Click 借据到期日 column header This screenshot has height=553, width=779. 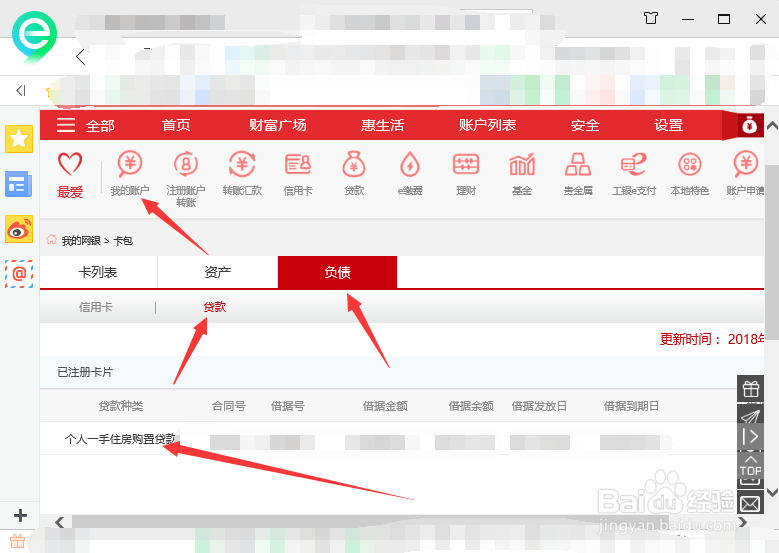click(631, 406)
